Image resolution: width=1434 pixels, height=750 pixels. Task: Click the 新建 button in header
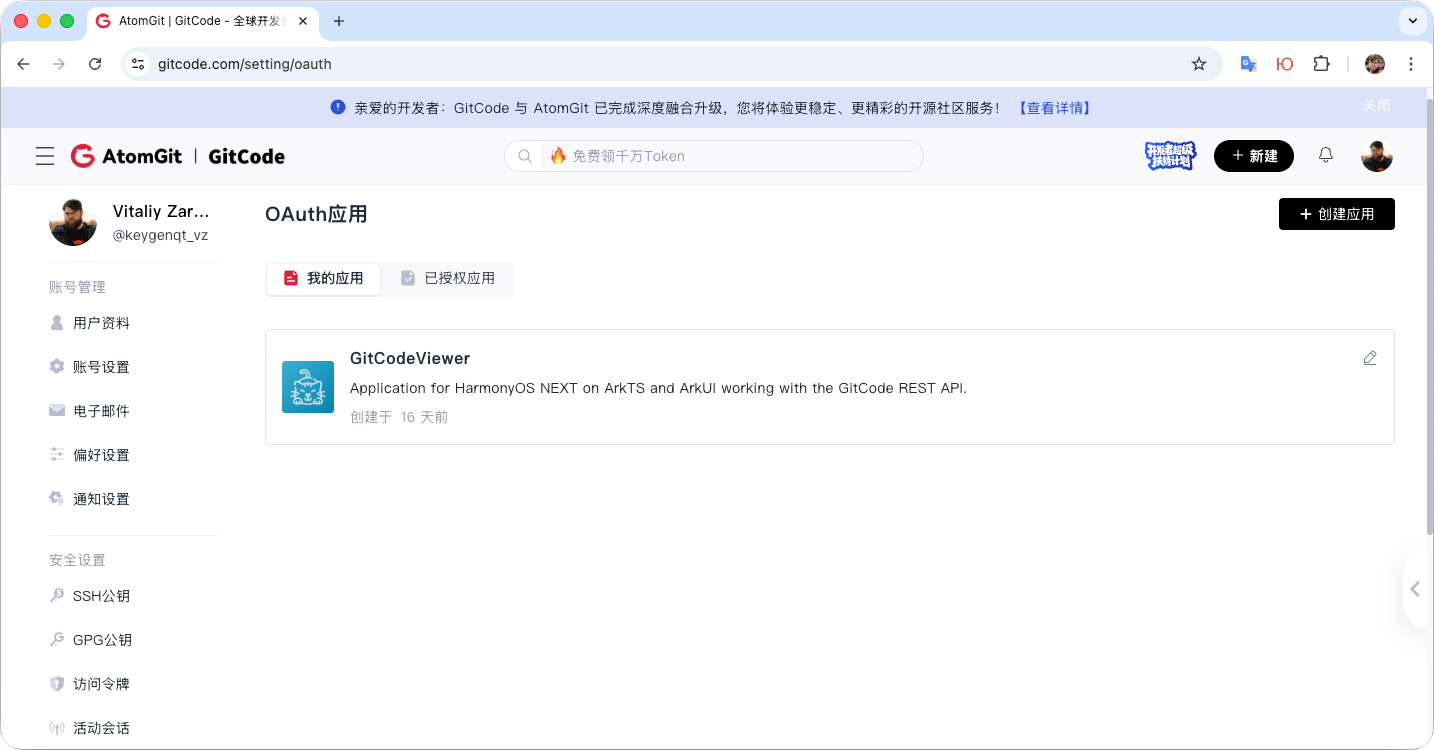(x=1254, y=156)
